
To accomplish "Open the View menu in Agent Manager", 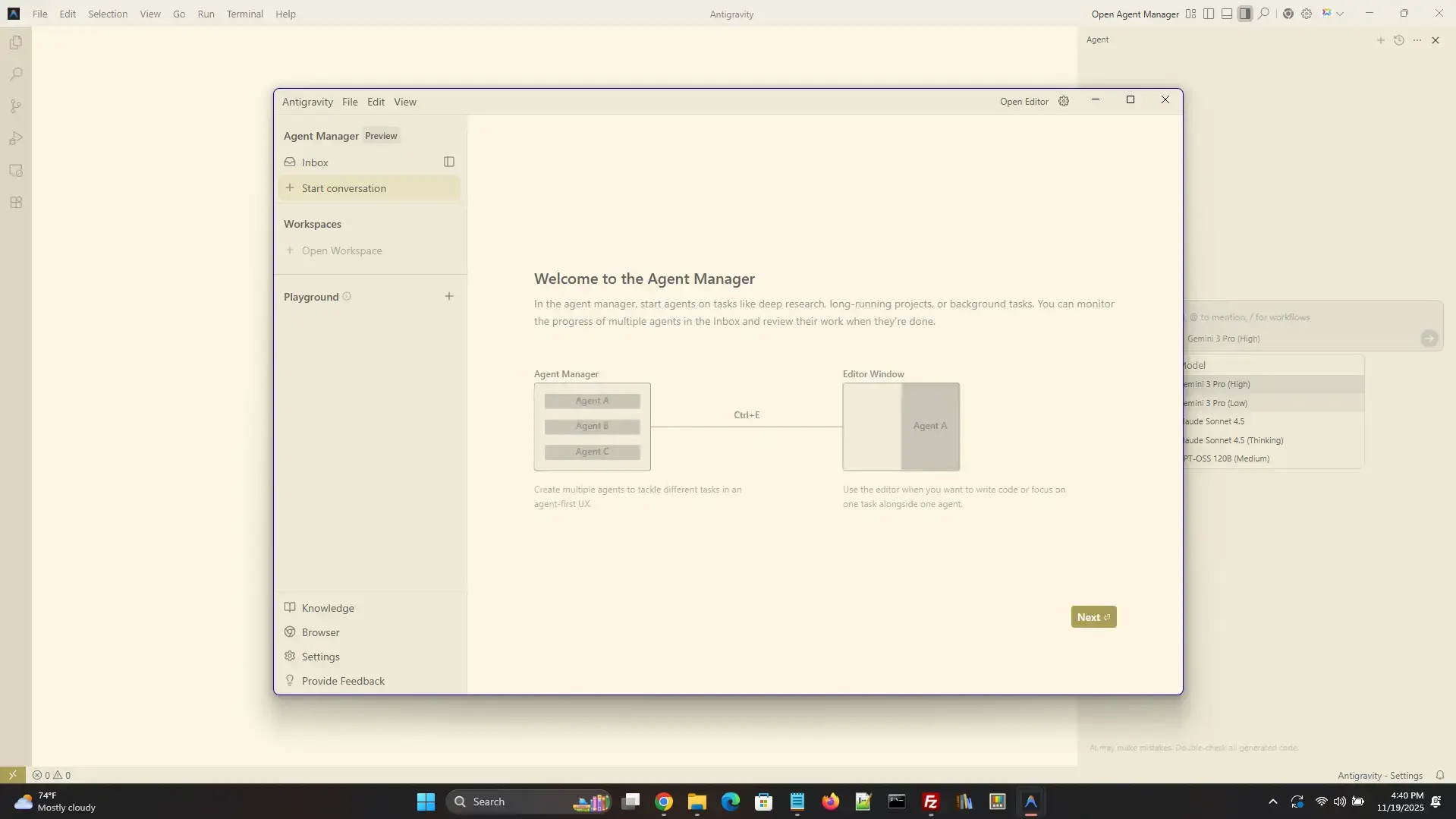I will tap(404, 102).
